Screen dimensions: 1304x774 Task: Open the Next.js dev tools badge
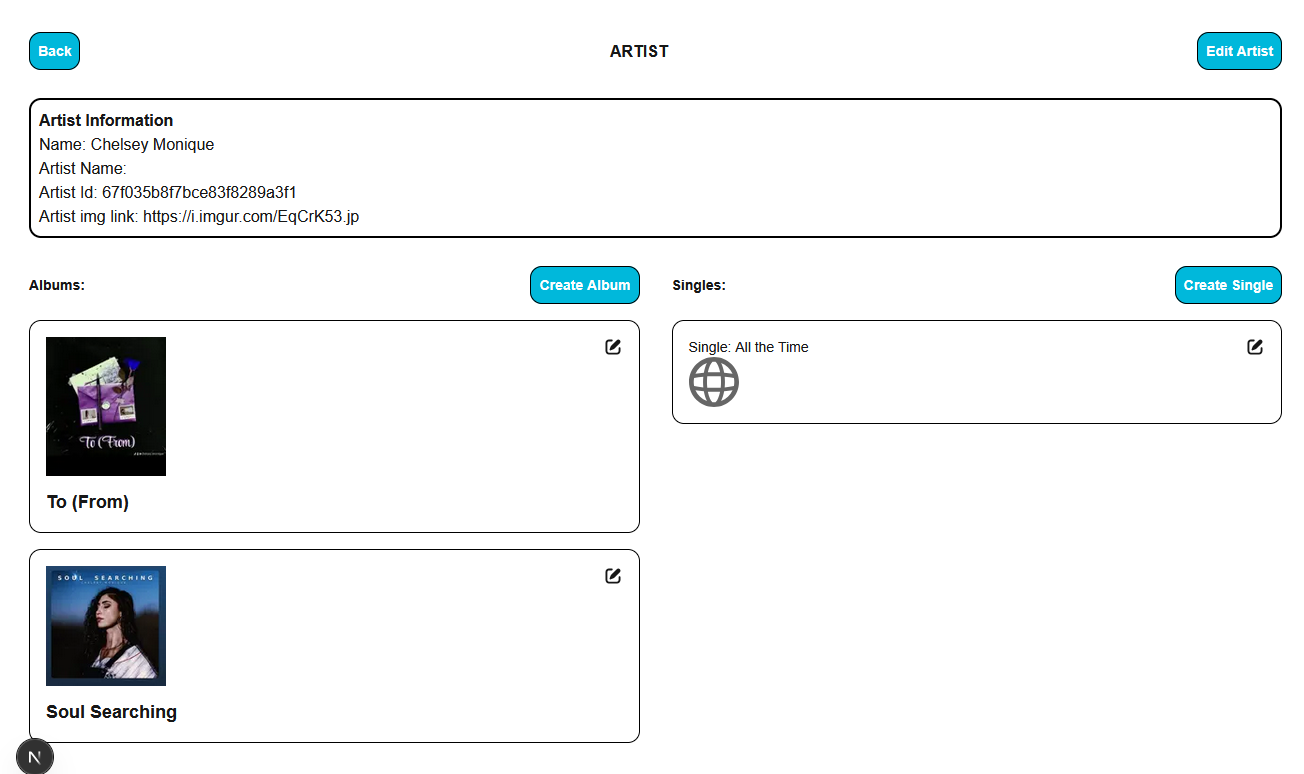(35, 756)
